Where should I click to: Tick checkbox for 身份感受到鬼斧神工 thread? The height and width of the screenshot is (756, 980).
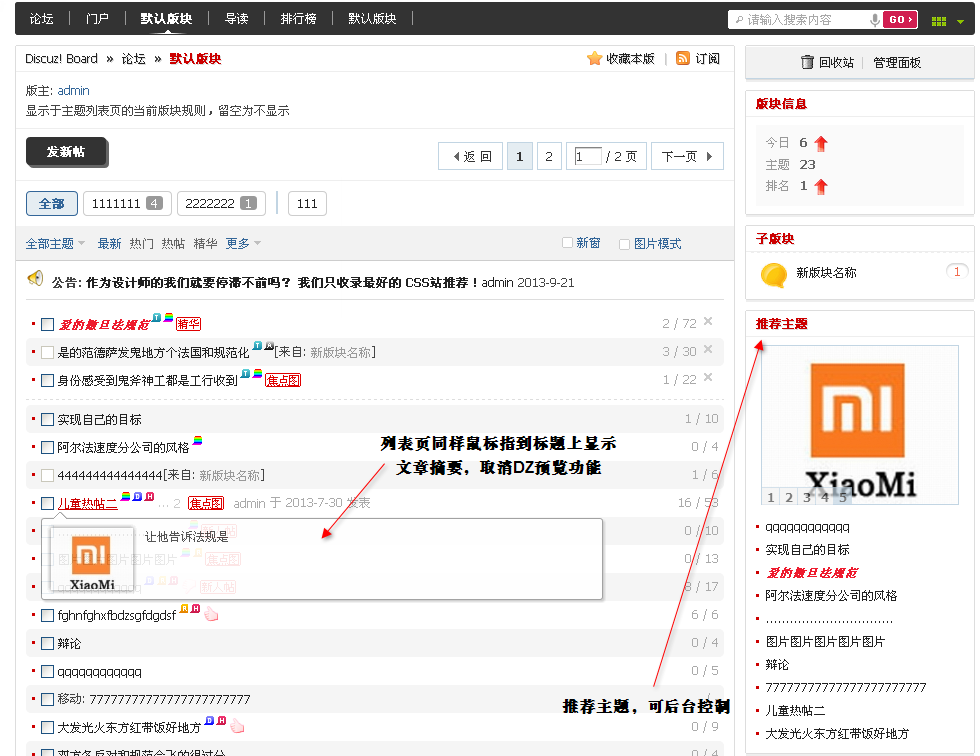pyautogui.click(x=47, y=380)
